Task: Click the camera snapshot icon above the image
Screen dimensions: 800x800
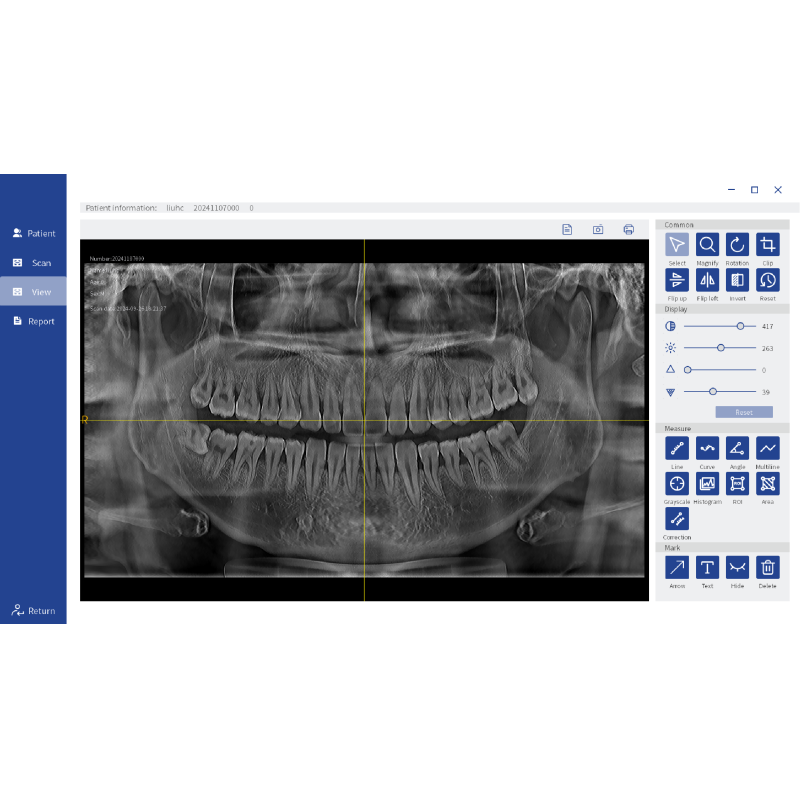Action: point(598,230)
